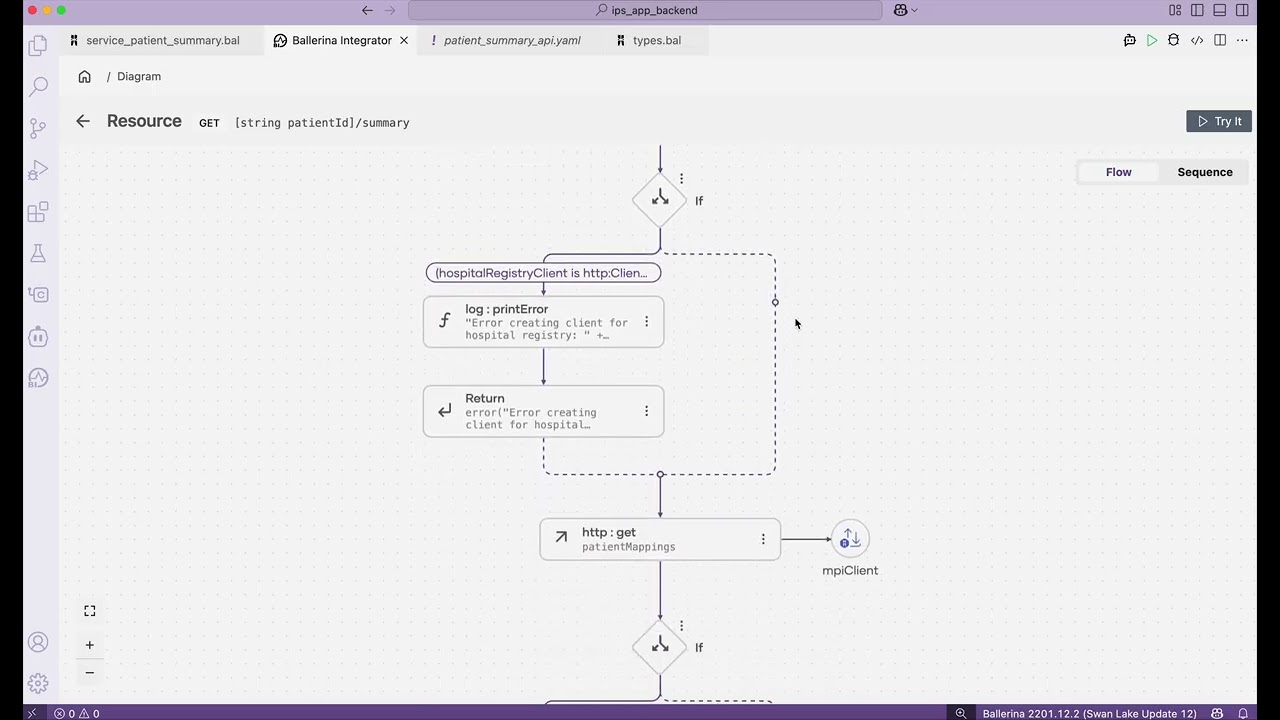Viewport: 1280px width, 720px height.
Task: Zoom out the diagram with minus
Action: [90, 672]
